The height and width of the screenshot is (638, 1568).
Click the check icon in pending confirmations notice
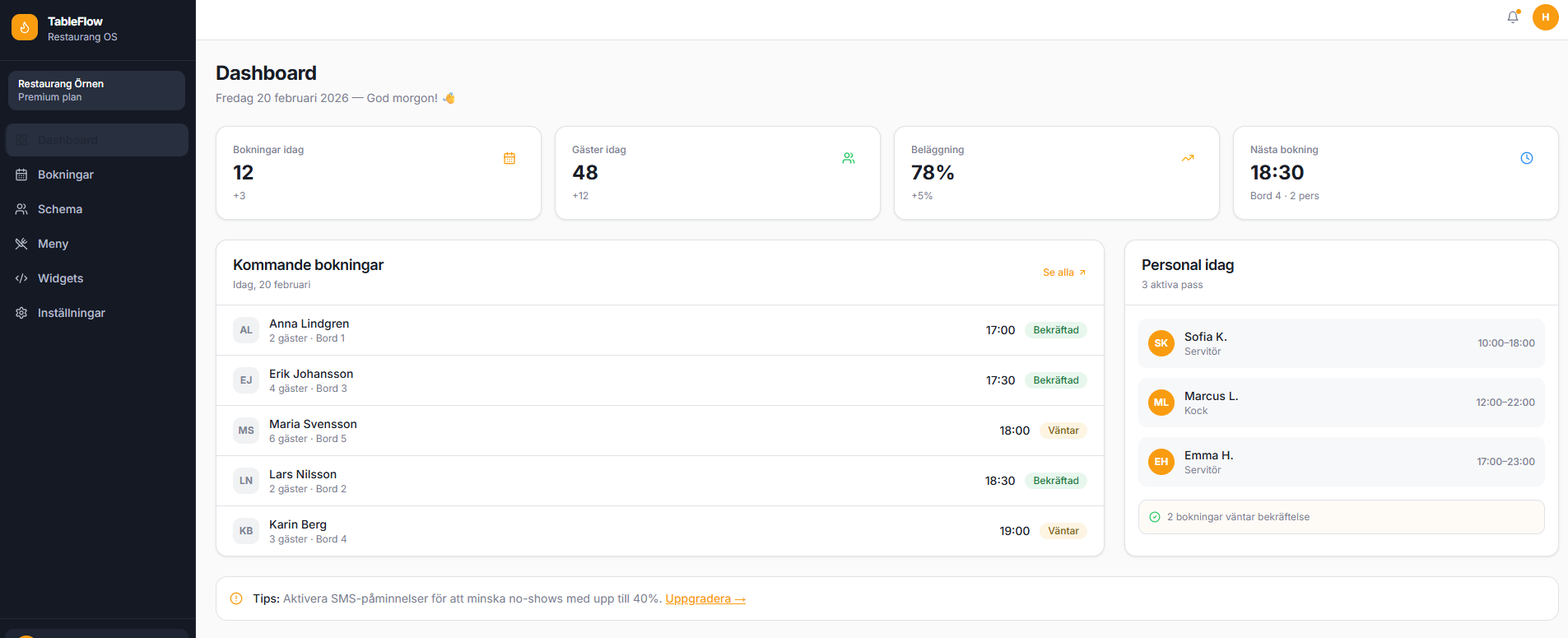(x=1155, y=517)
